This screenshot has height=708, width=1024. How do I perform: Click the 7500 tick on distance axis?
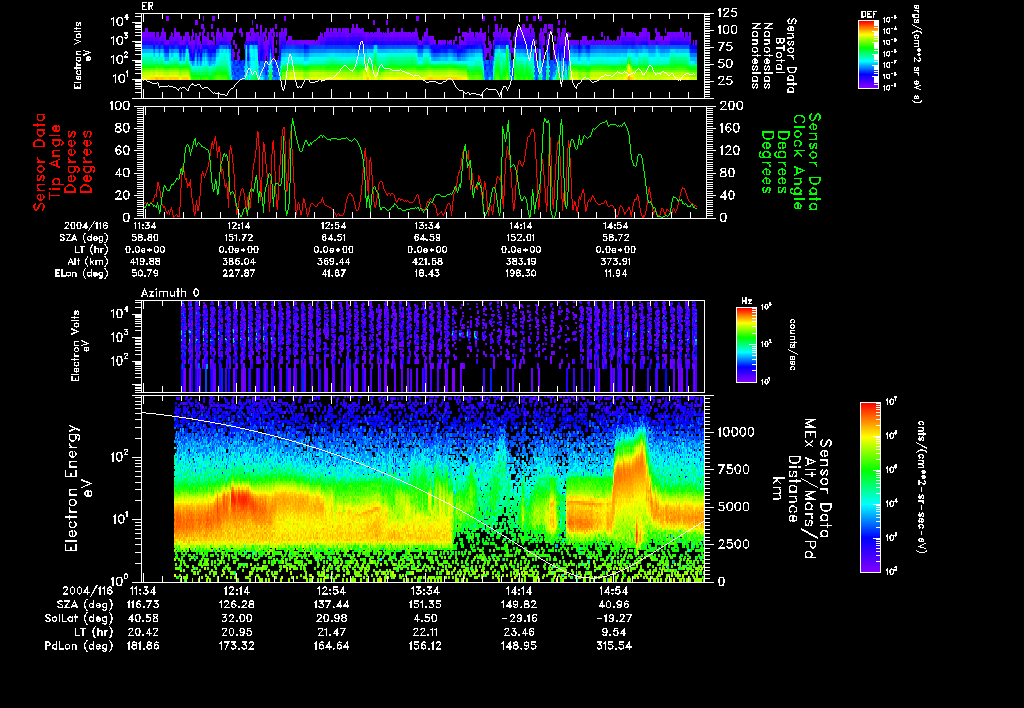tap(733, 470)
